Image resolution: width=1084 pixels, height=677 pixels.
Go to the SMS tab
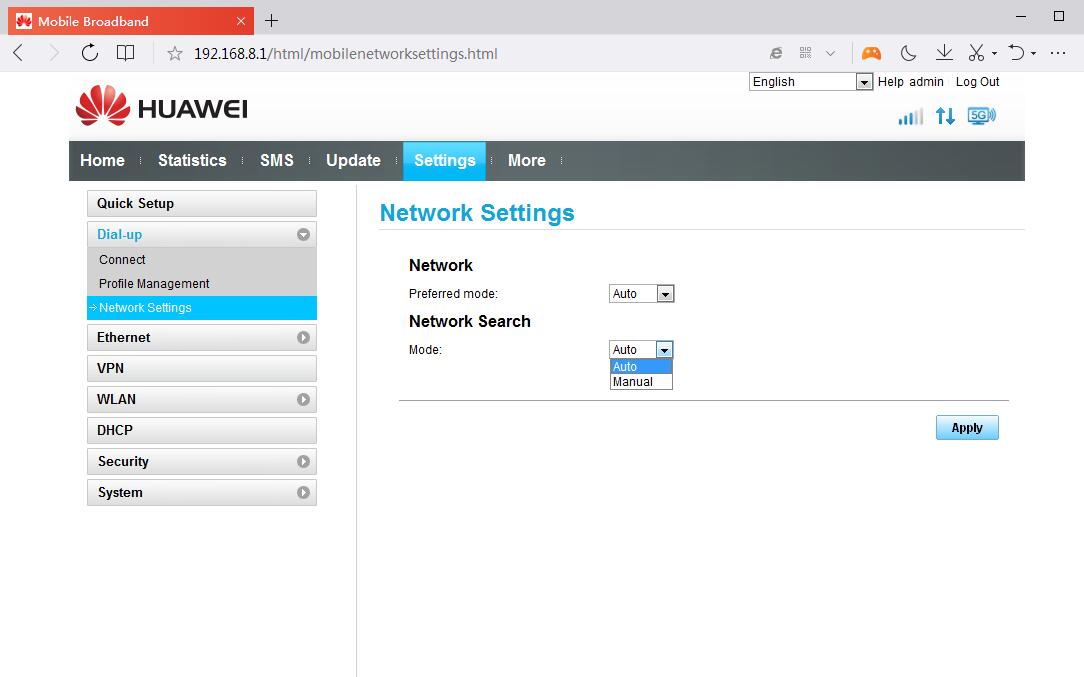277,160
